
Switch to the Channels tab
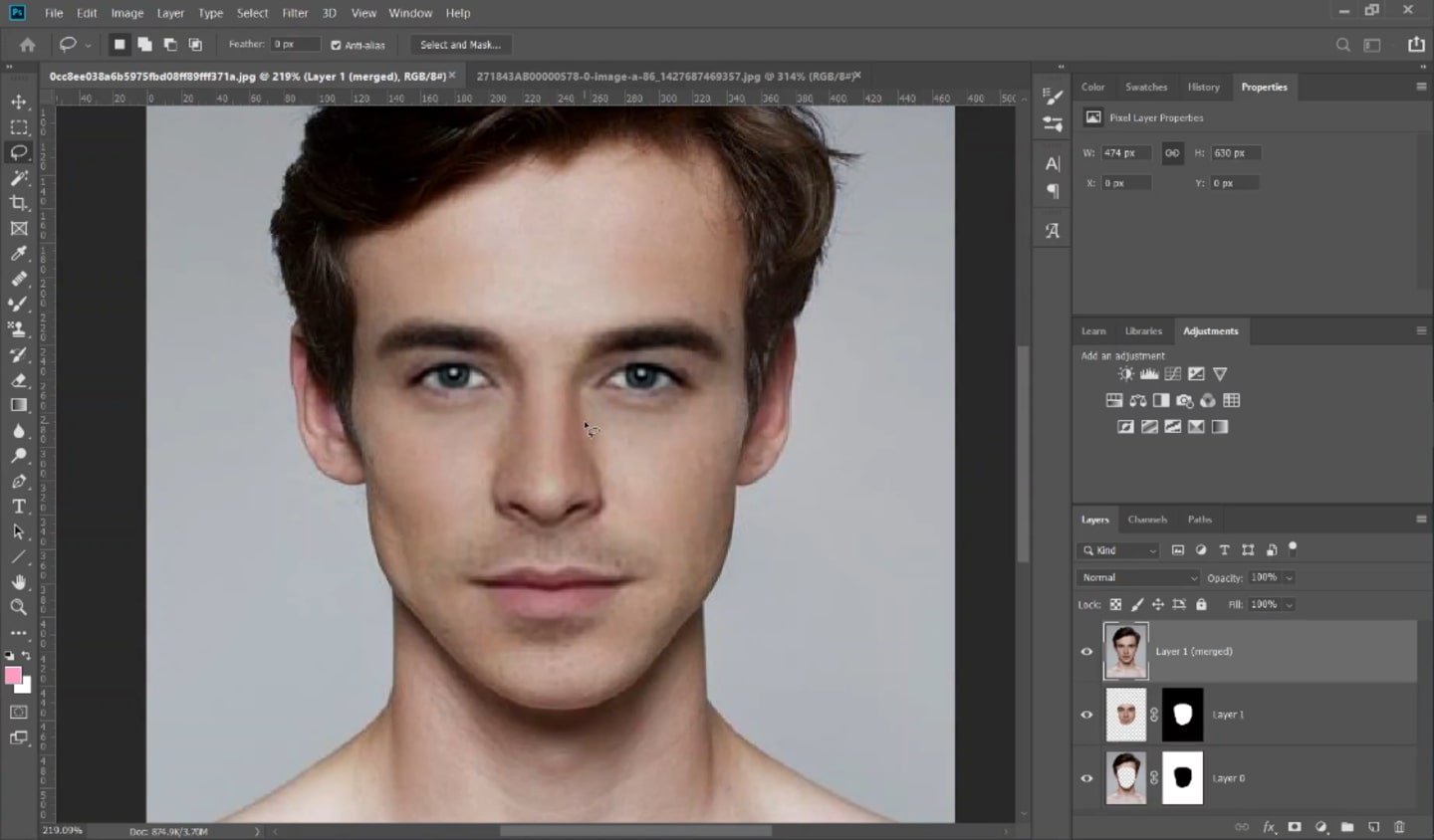click(1147, 519)
